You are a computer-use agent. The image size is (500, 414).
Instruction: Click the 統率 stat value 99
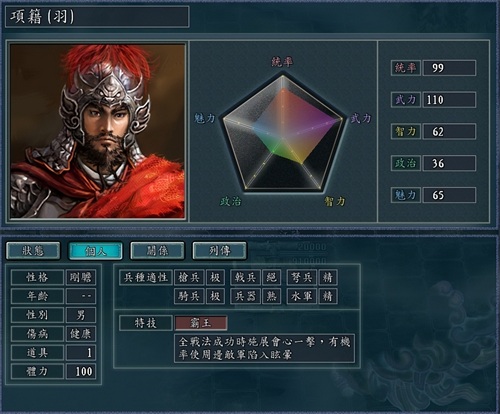[x=449, y=68]
